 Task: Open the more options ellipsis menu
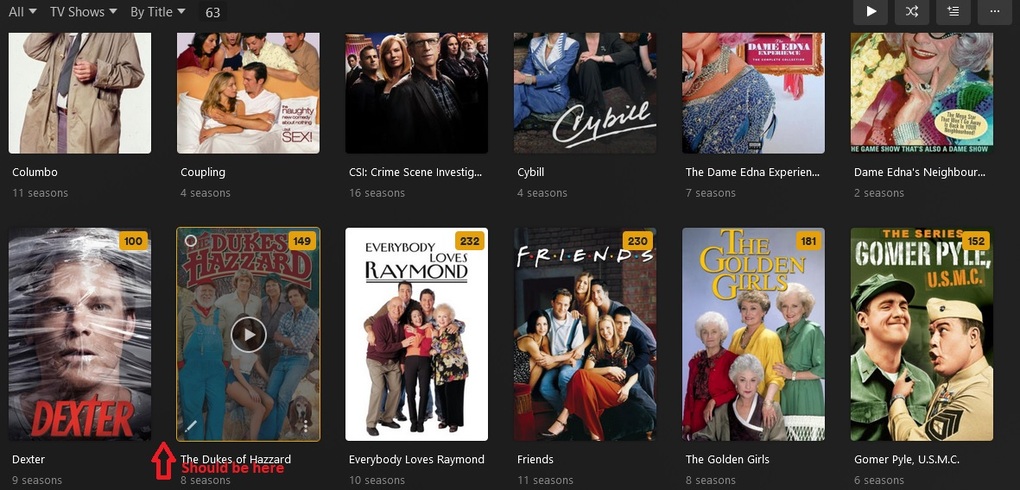click(x=995, y=12)
